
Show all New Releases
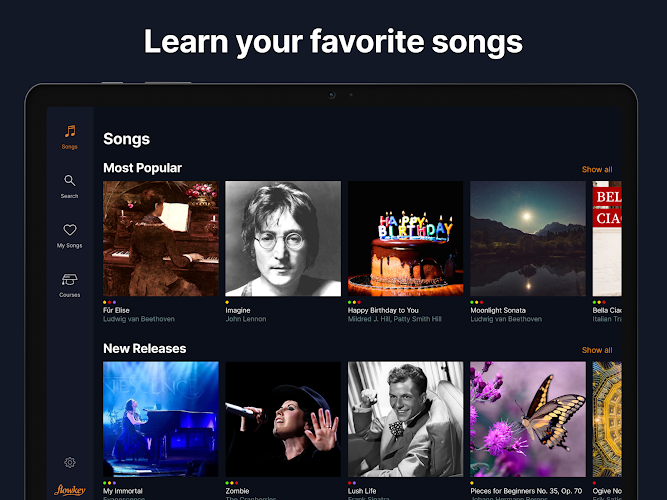coord(597,350)
